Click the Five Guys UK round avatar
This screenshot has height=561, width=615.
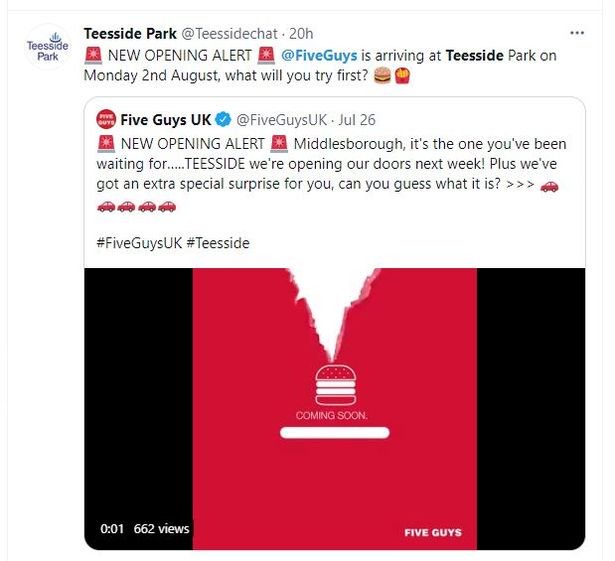(106, 120)
